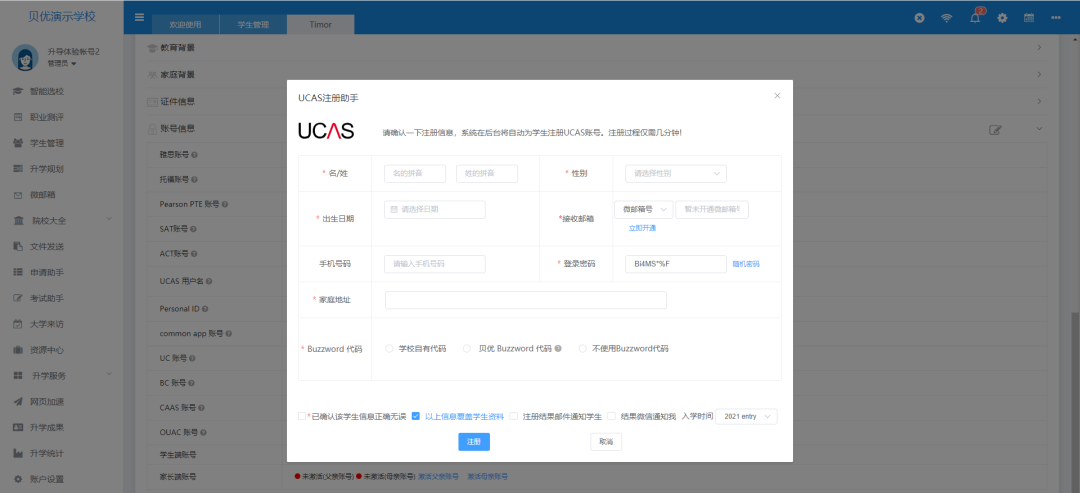1080x493 pixels.
Task: Check 已确认该学生信息正确无误 checkbox
Action: point(302,416)
